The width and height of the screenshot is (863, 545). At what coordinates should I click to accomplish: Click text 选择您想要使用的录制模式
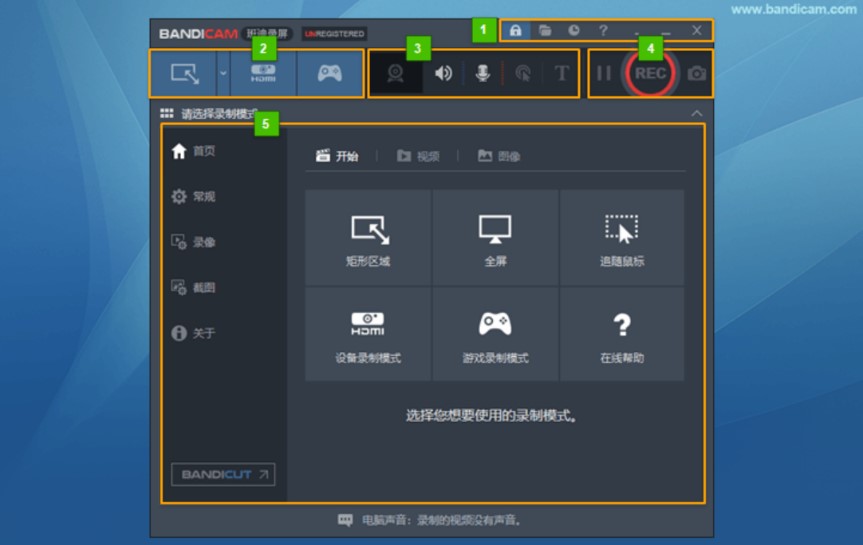[491, 416]
